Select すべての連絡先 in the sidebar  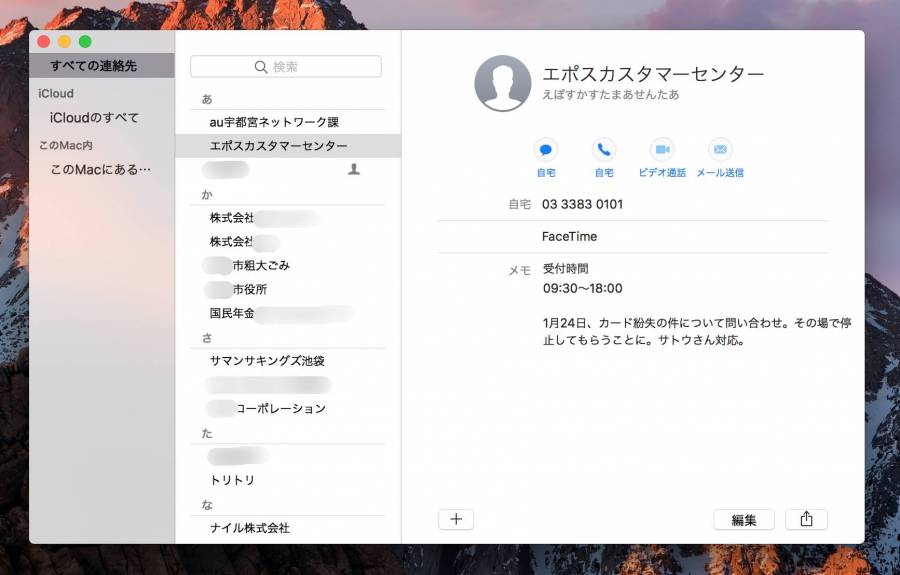tap(102, 65)
